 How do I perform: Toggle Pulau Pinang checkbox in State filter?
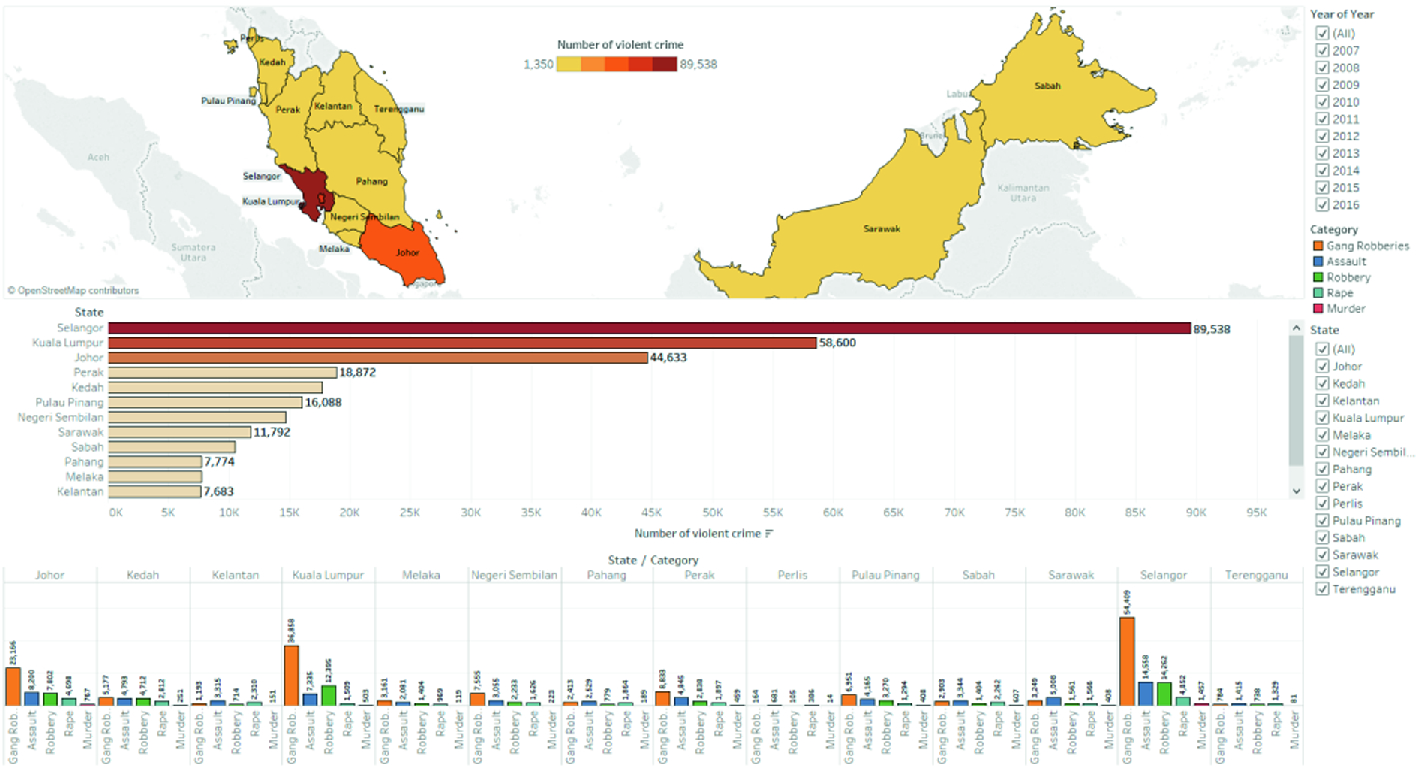pyautogui.click(x=1322, y=521)
